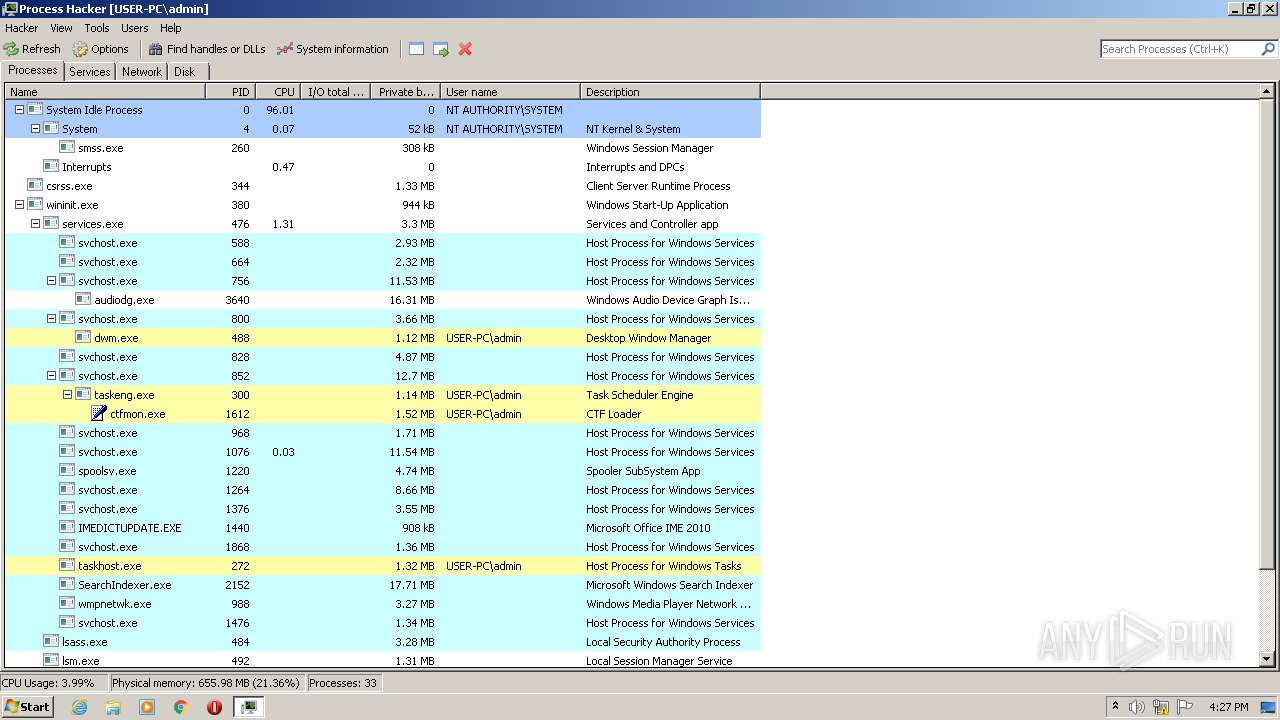
Task: Select the lsm.exe process
Action: [383, 661]
